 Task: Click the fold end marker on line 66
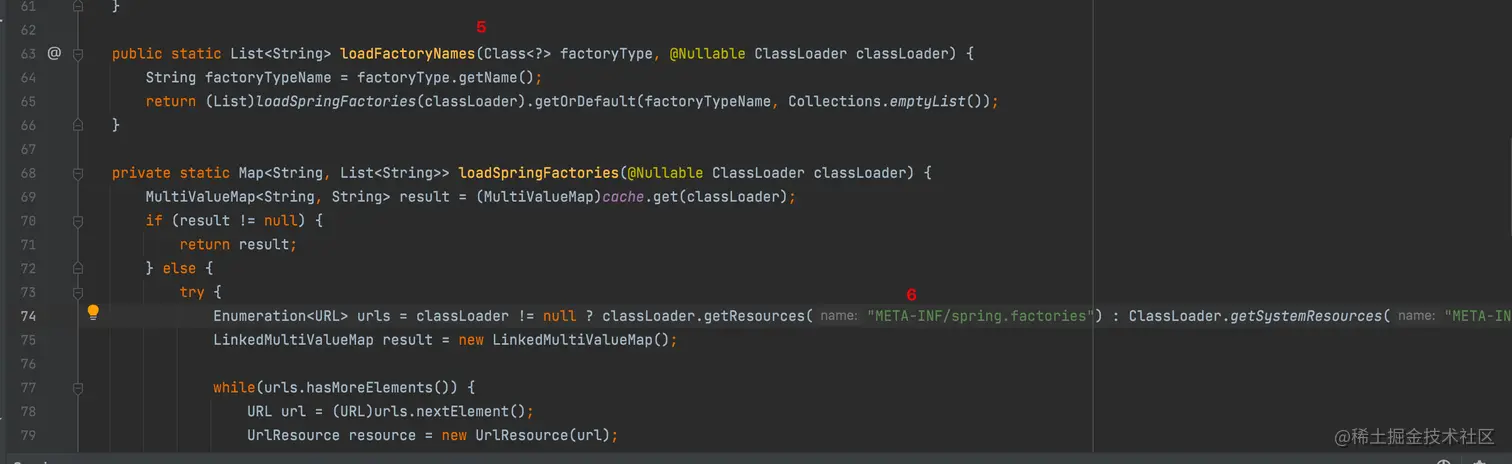click(x=78, y=125)
